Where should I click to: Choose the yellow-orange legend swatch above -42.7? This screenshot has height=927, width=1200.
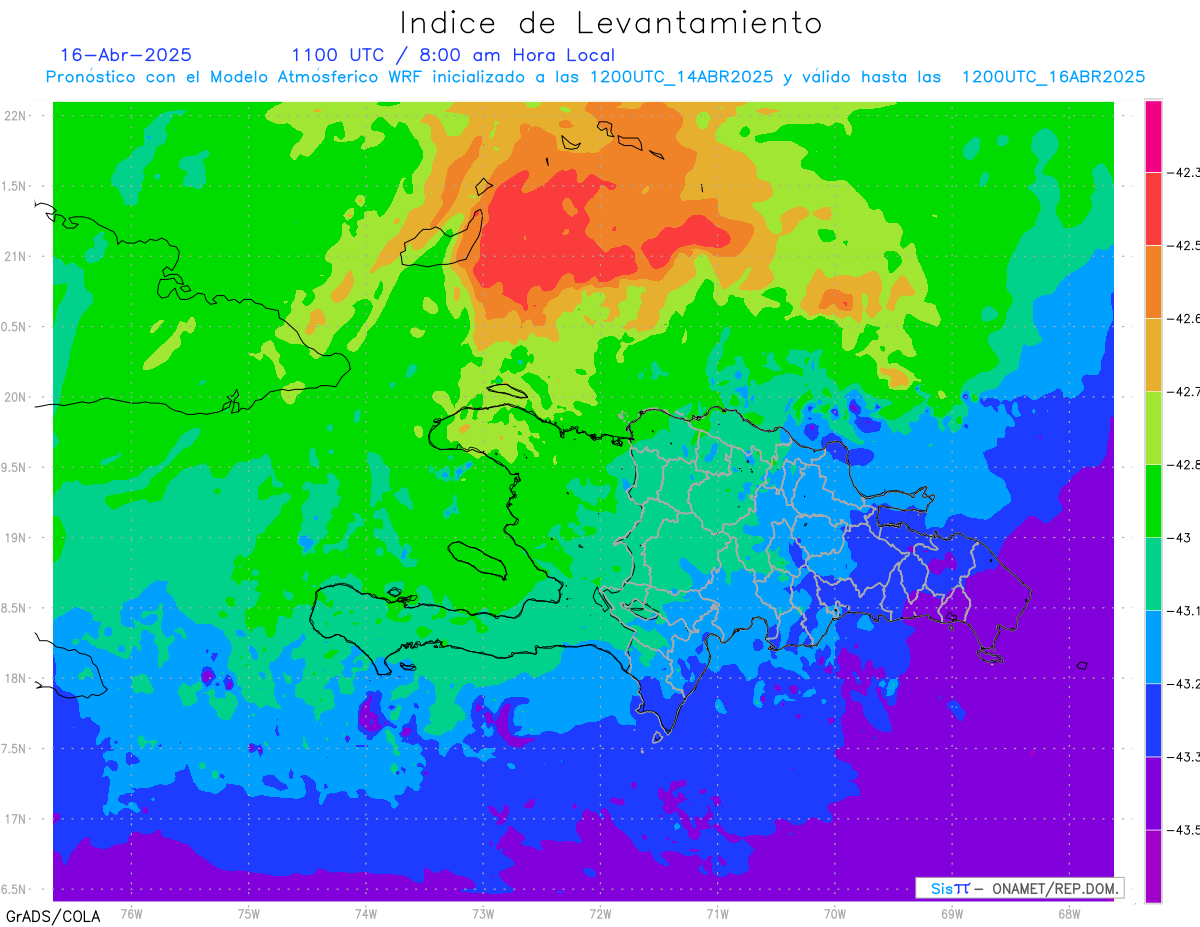pyautogui.click(x=1153, y=355)
